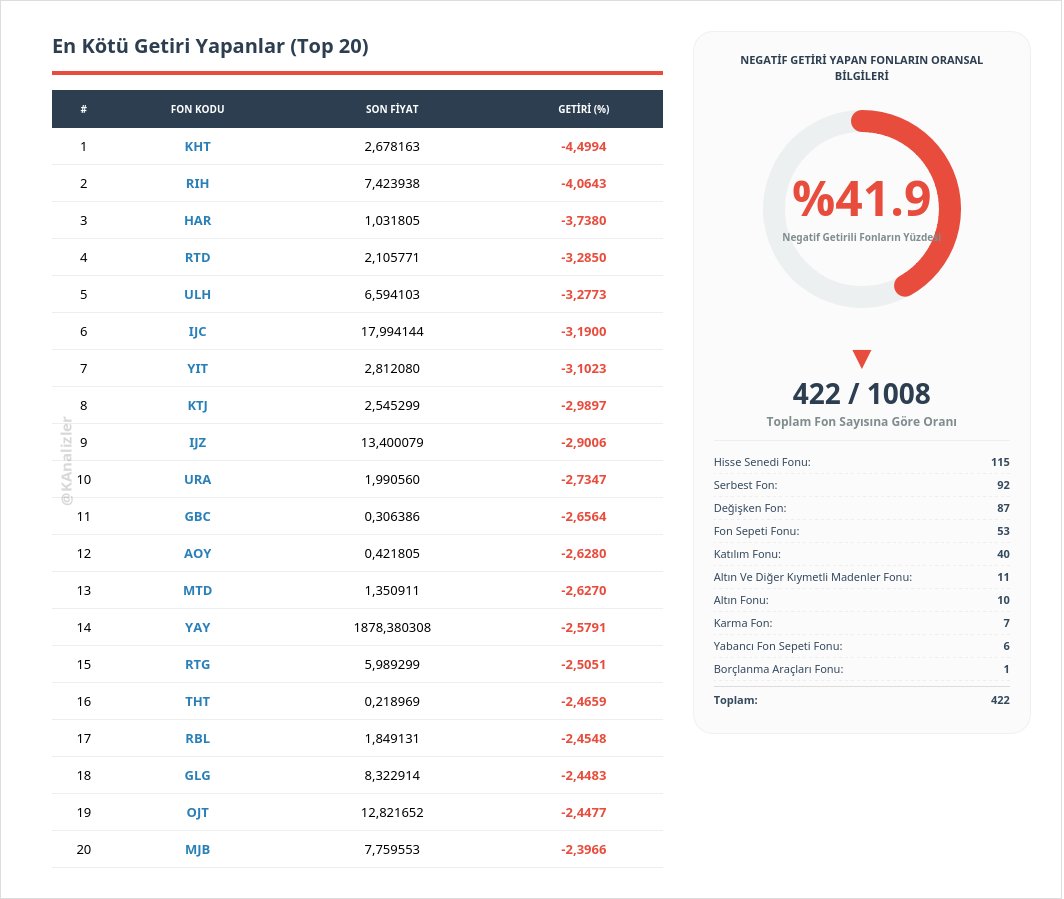This screenshot has height=899, width=1064.
Task: Click the price 12,821652
Action: coord(392,812)
